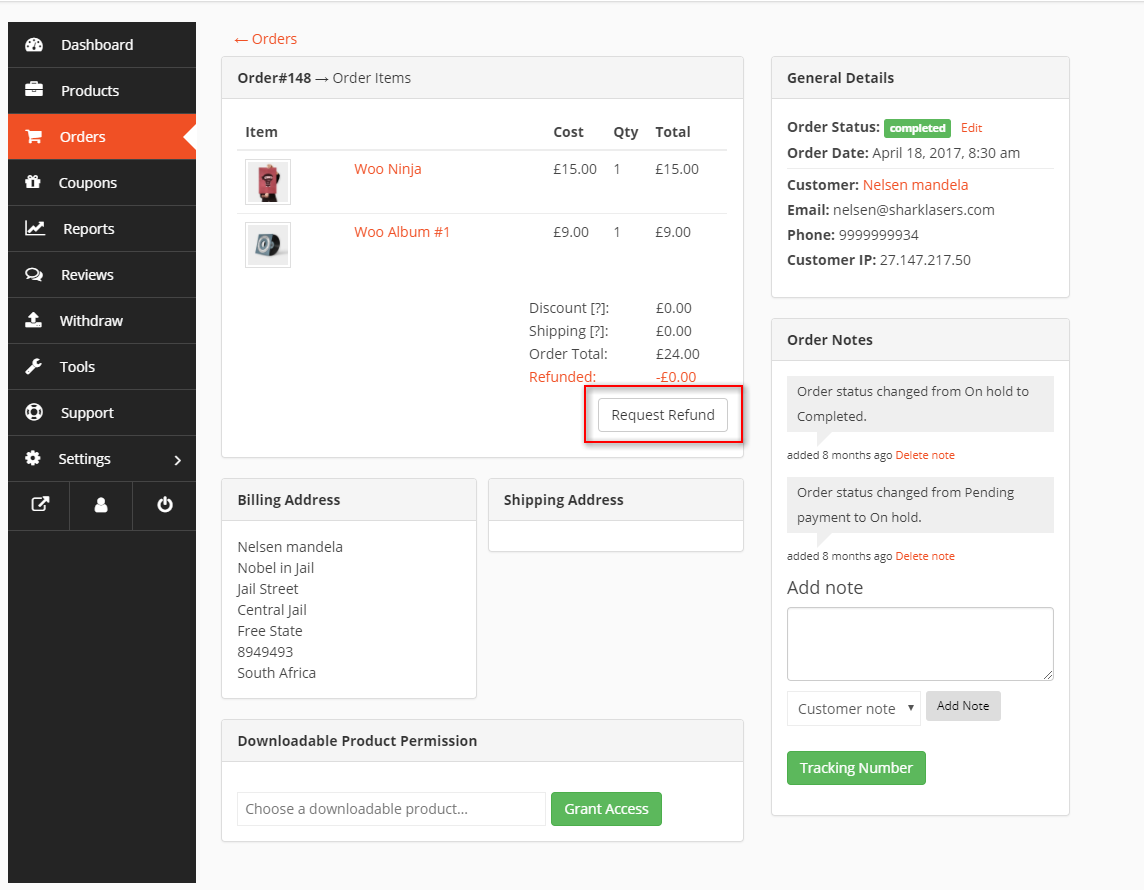Click the email nelsen@sharklasers.com
This screenshot has height=890, width=1144.
[x=913, y=210]
